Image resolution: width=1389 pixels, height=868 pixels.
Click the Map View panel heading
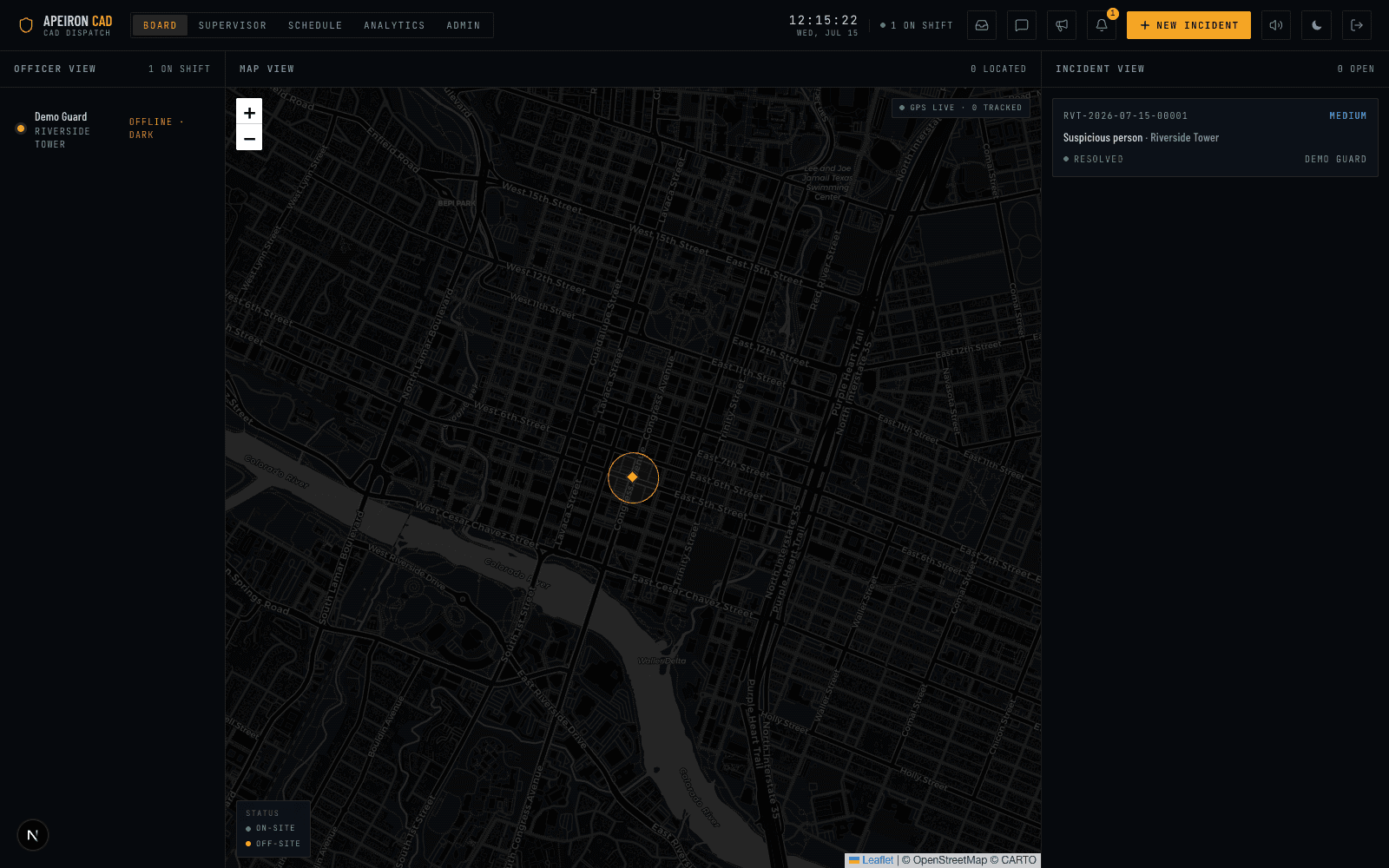click(x=267, y=69)
